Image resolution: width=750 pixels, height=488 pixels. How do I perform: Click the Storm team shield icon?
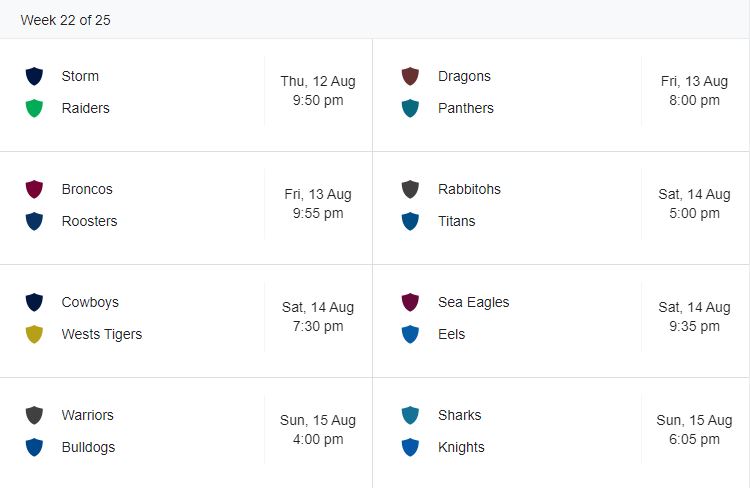point(34,76)
